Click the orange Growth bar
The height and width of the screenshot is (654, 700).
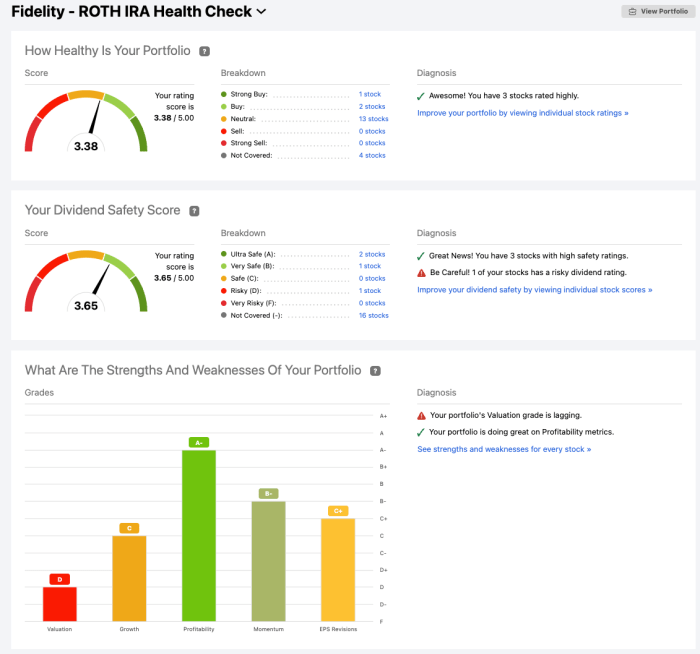point(129,578)
